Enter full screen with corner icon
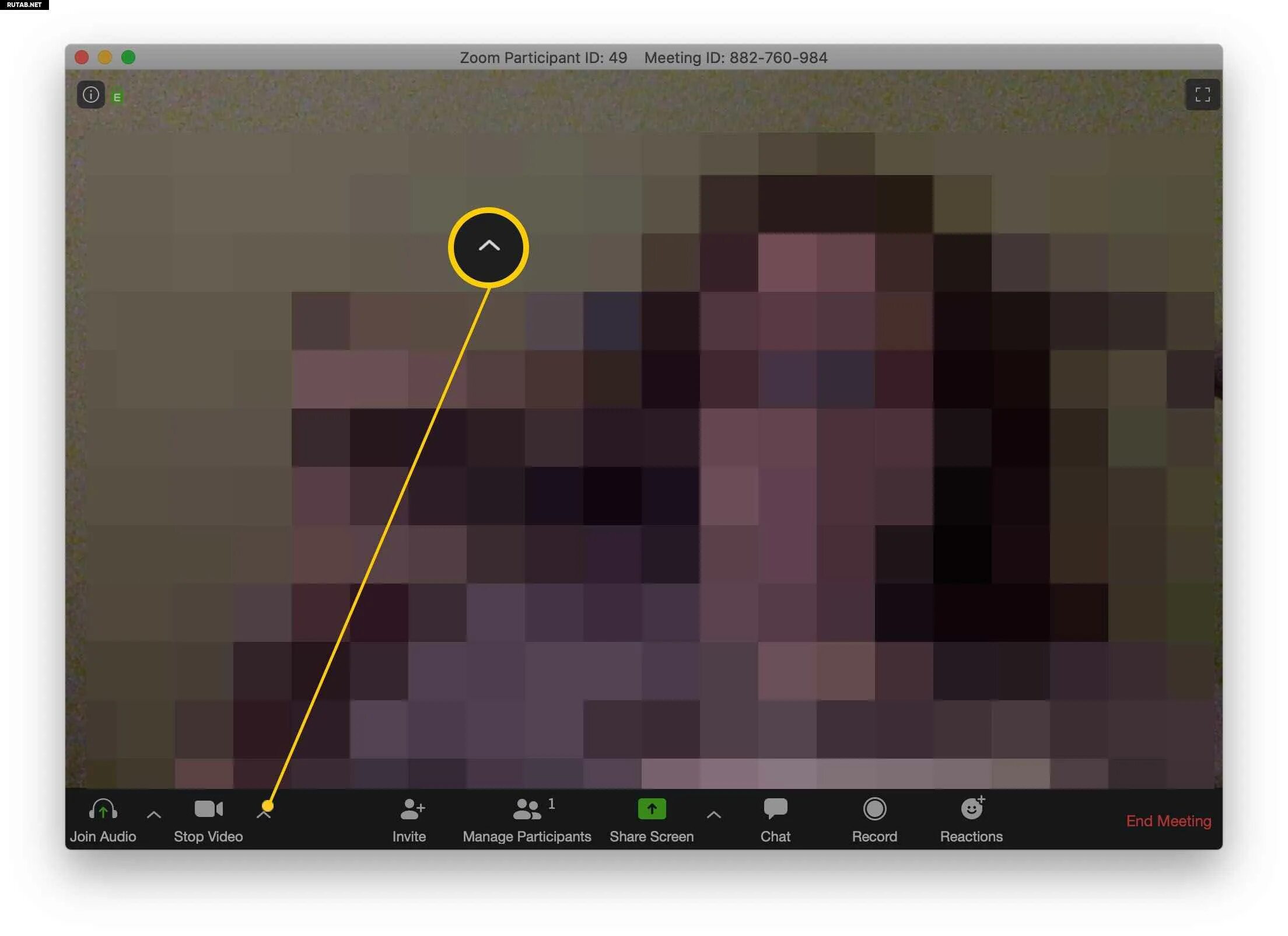Viewport: 1288px width, 936px height. (1202, 95)
